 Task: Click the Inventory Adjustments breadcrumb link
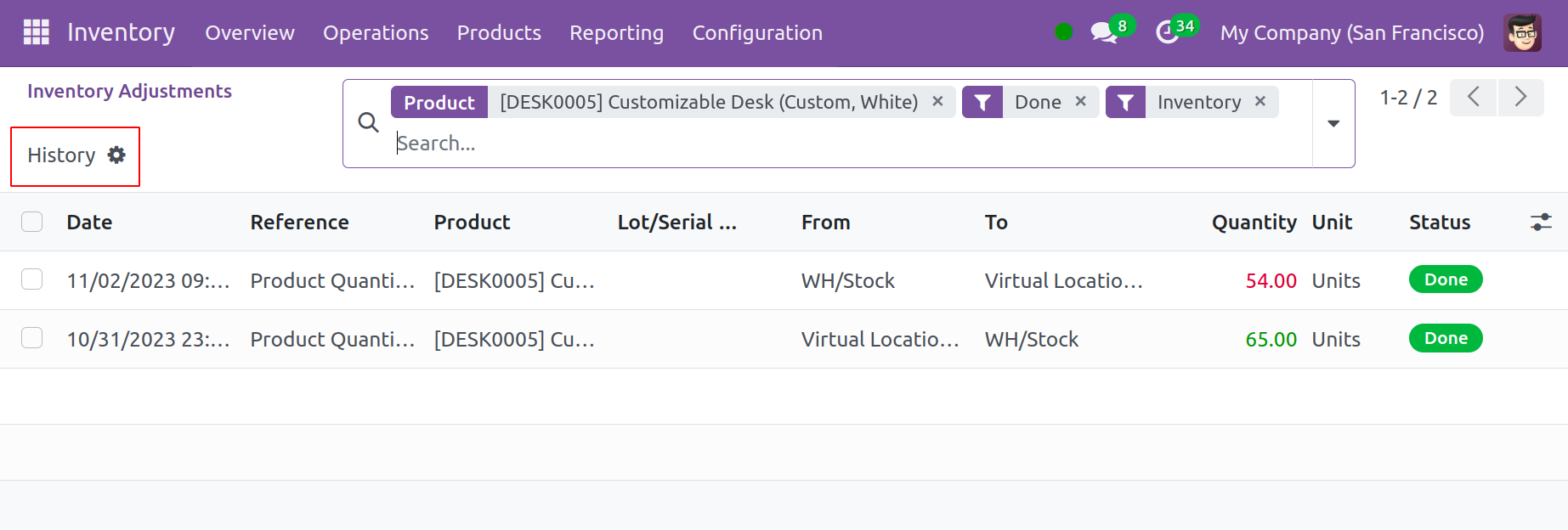click(129, 91)
